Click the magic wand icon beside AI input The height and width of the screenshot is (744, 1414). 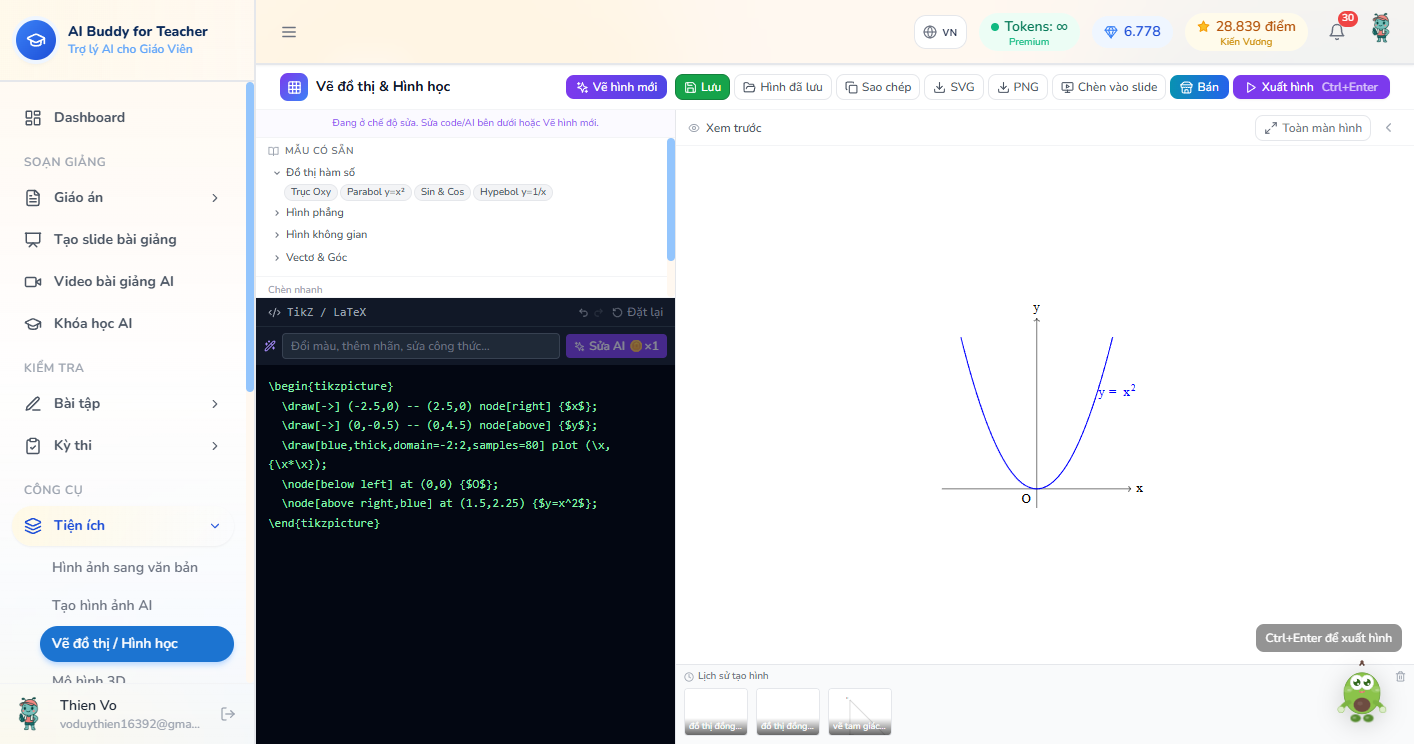tap(270, 346)
